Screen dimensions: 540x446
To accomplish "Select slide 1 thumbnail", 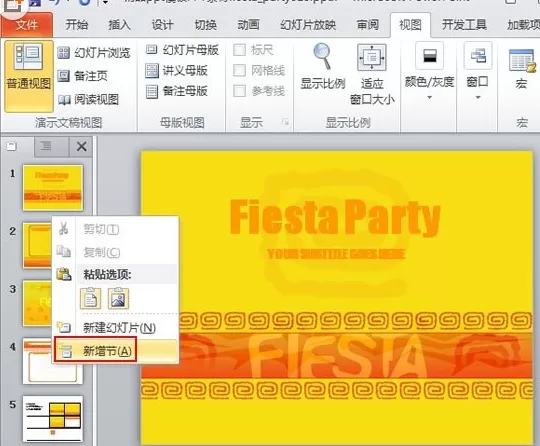I will pyautogui.click(x=53, y=187).
